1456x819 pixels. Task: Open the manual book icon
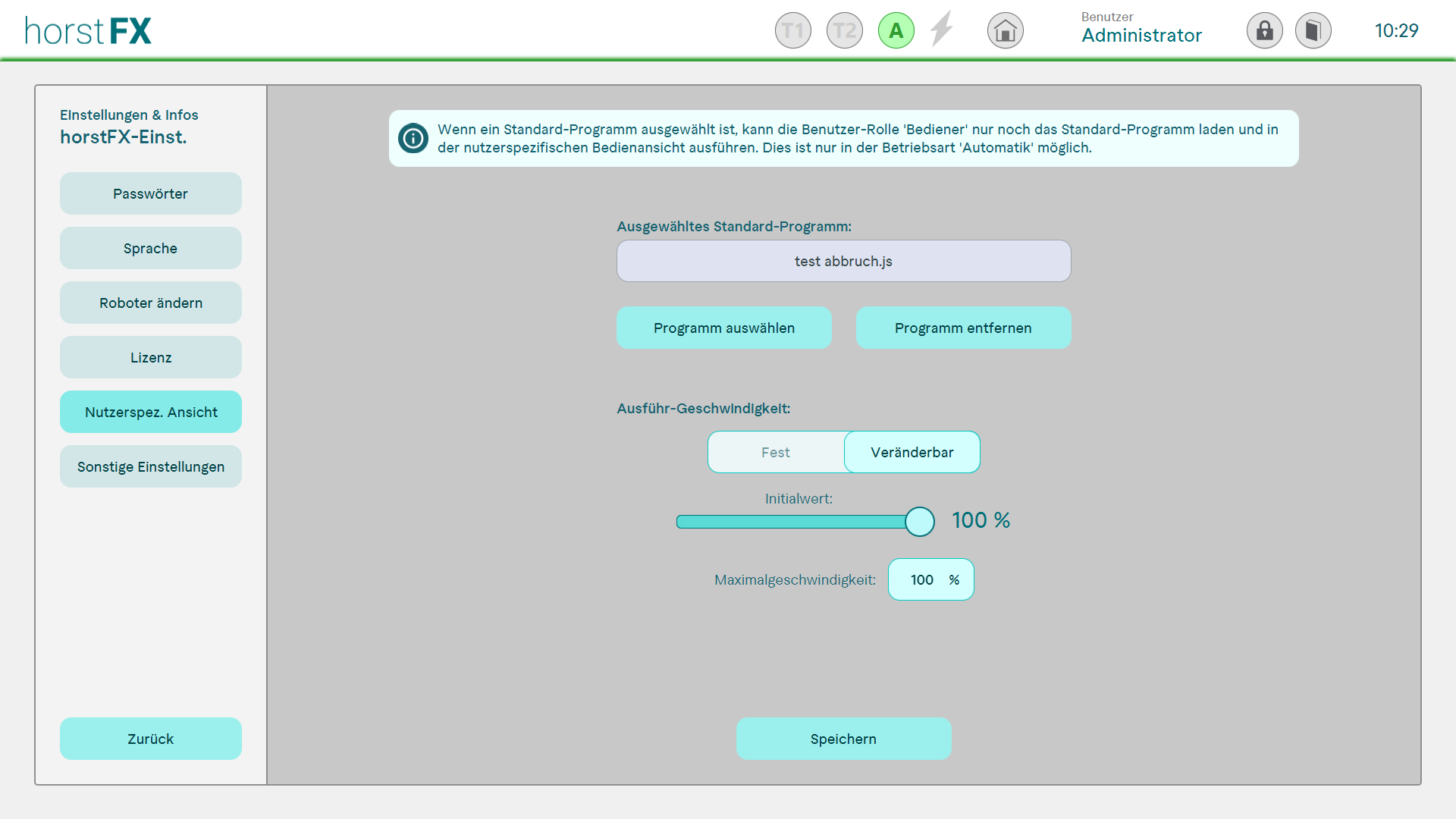point(1313,31)
